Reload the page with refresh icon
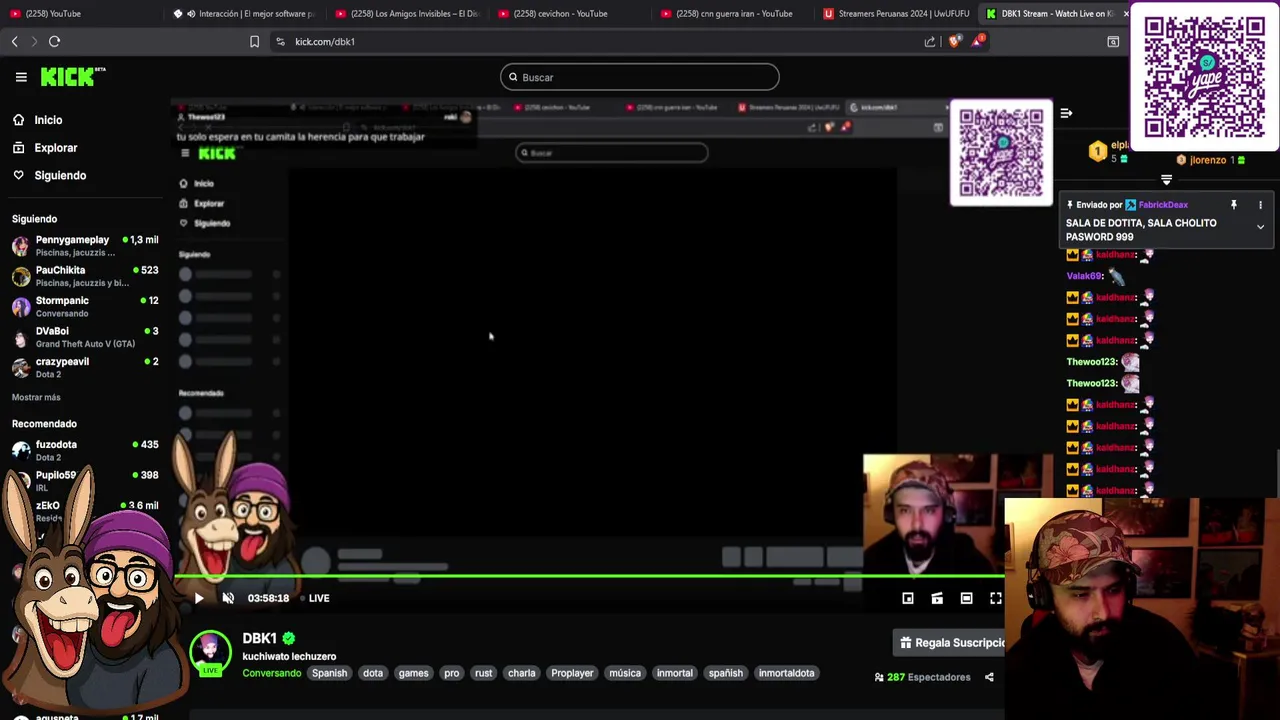The image size is (1280, 720). (x=54, y=41)
